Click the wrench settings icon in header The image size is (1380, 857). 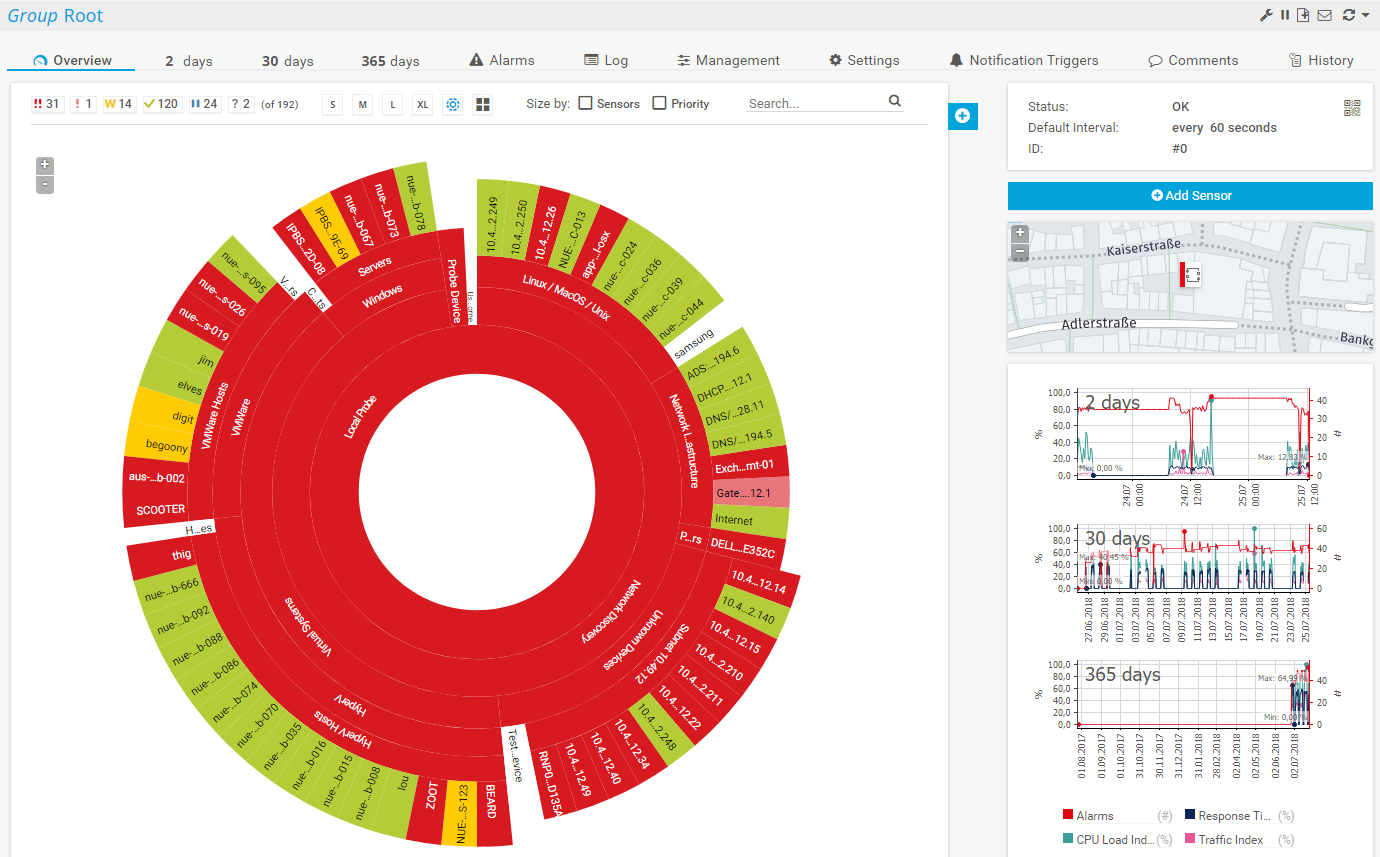1265,15
